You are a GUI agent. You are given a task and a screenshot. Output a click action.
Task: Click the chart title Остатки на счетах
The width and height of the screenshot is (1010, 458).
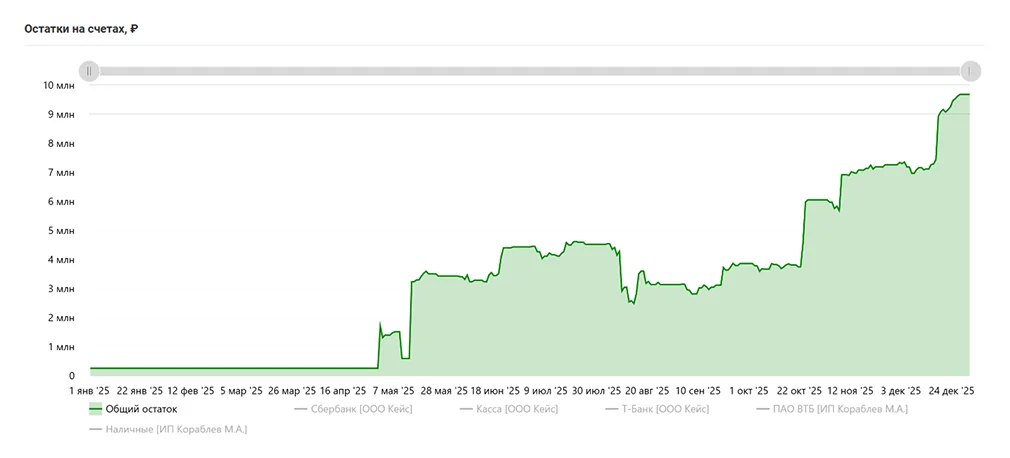(81, 29)
